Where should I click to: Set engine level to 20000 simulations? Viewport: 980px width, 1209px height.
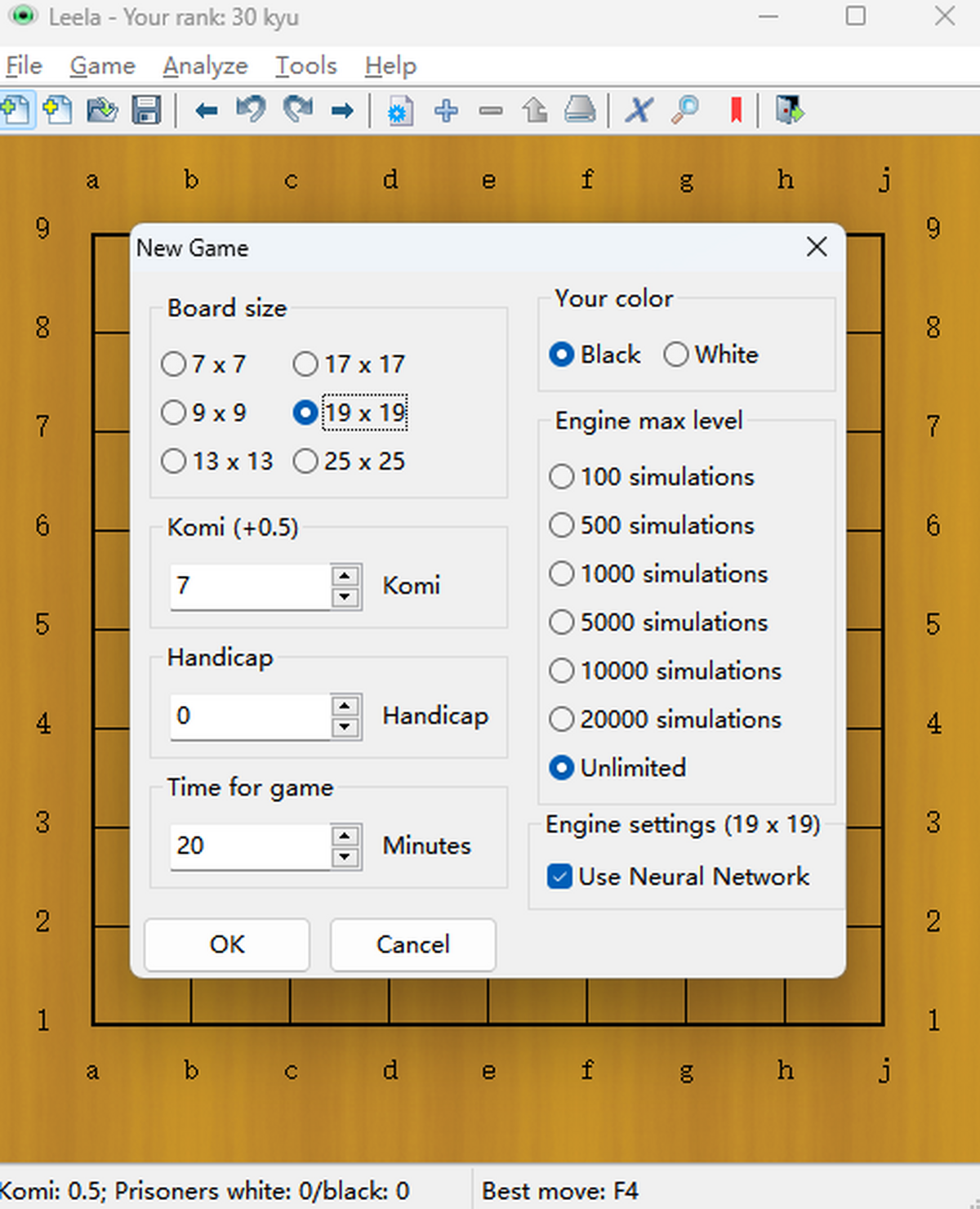[666, 719]
